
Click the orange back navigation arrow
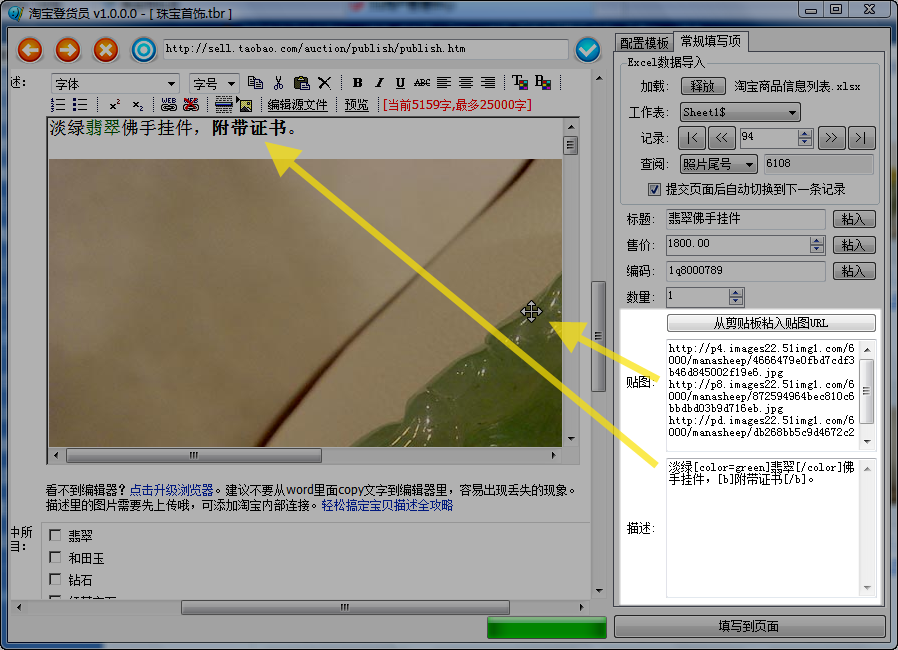point(30,50)
